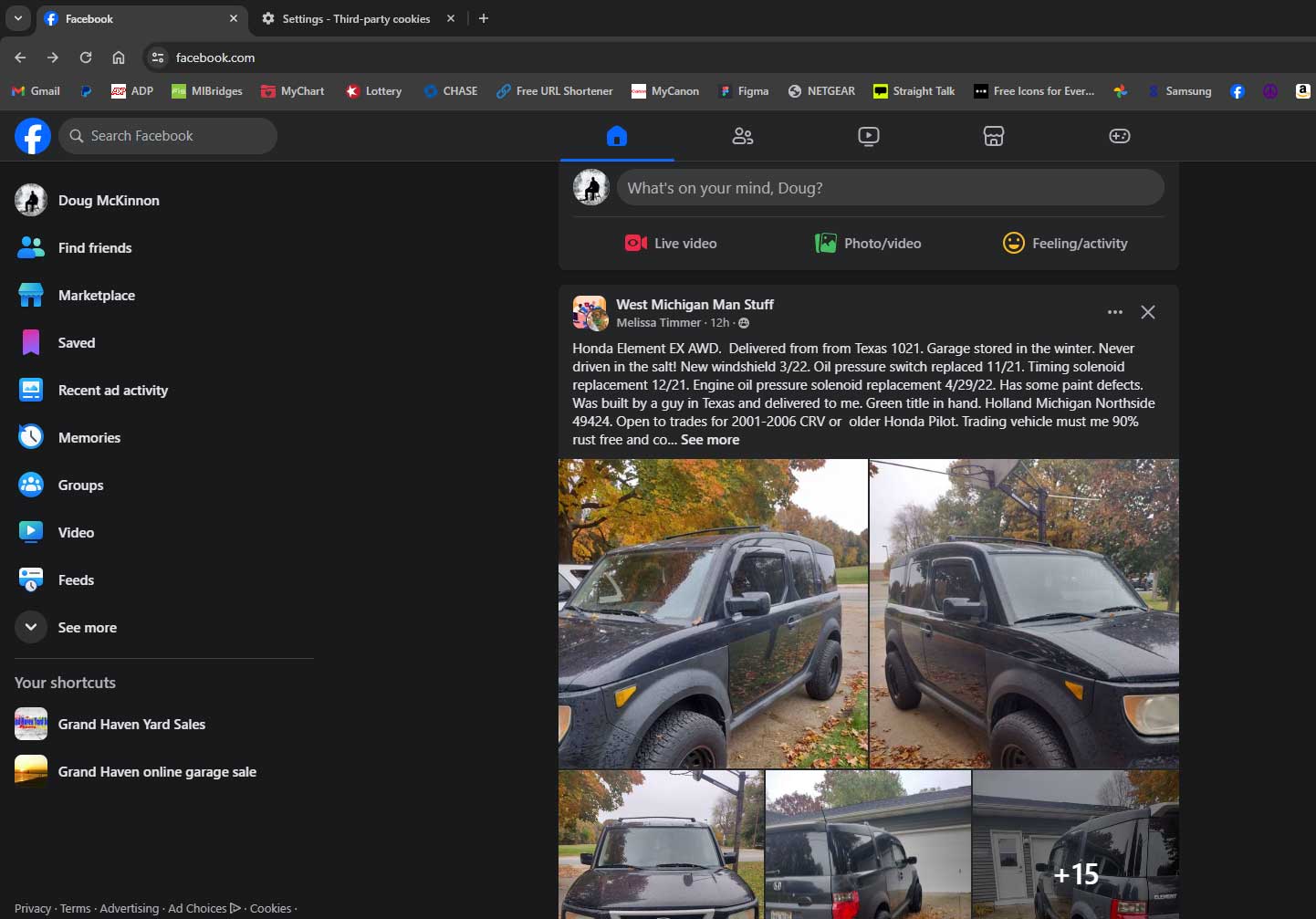Open the +15 more photos thumbnail
The height and width of the screenshot is (919, 1316).
(1076, 844)
